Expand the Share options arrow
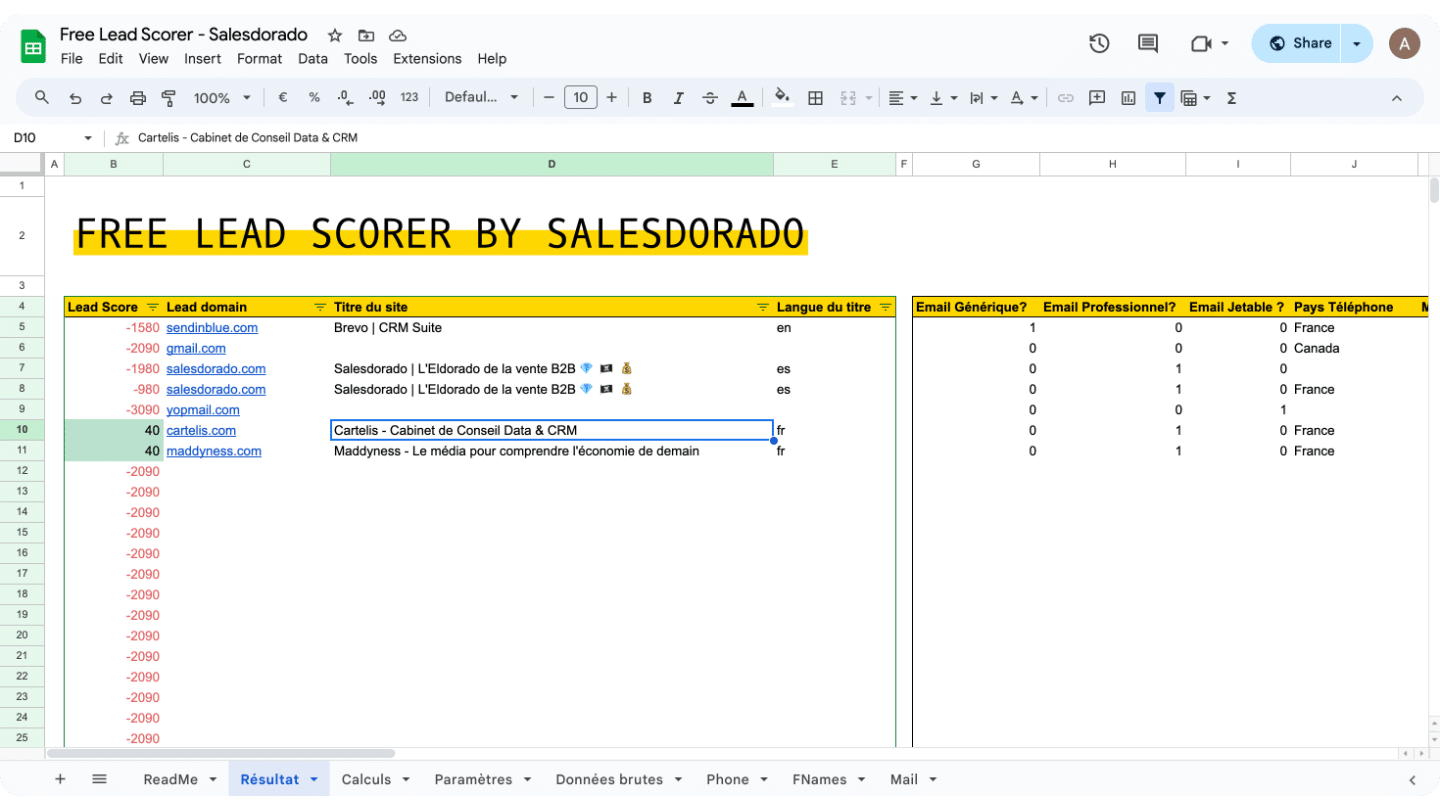 (x=1357, y=43)
